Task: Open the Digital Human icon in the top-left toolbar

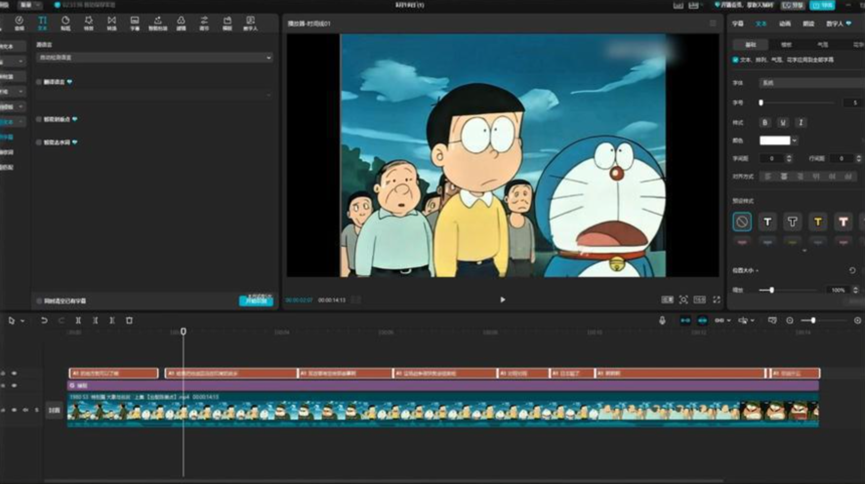Action: coord(250,23)
